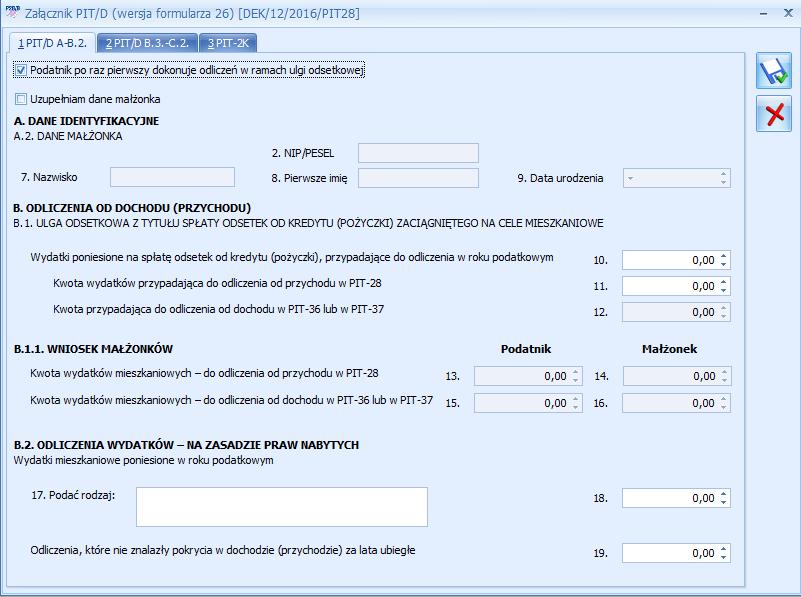Close the Załącznik PIT/D window
This screenshot has height=597, width=801.
point(788,13)
